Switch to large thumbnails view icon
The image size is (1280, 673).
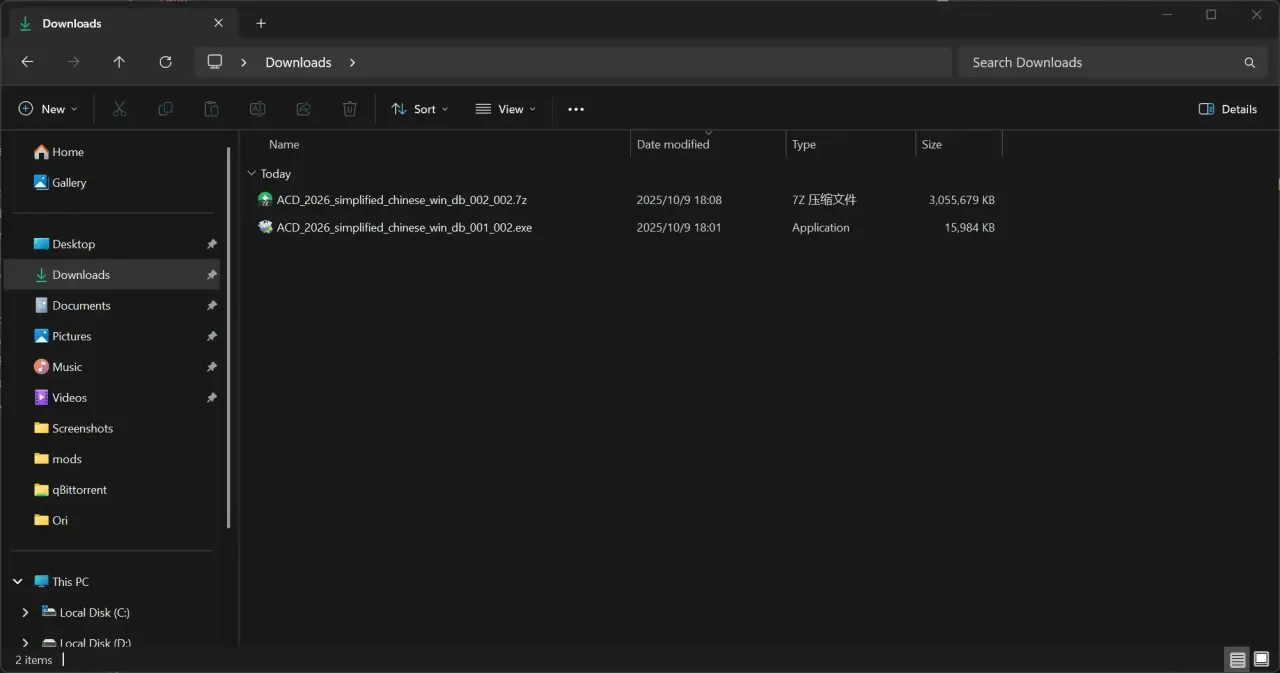(x=1262, y=660)
